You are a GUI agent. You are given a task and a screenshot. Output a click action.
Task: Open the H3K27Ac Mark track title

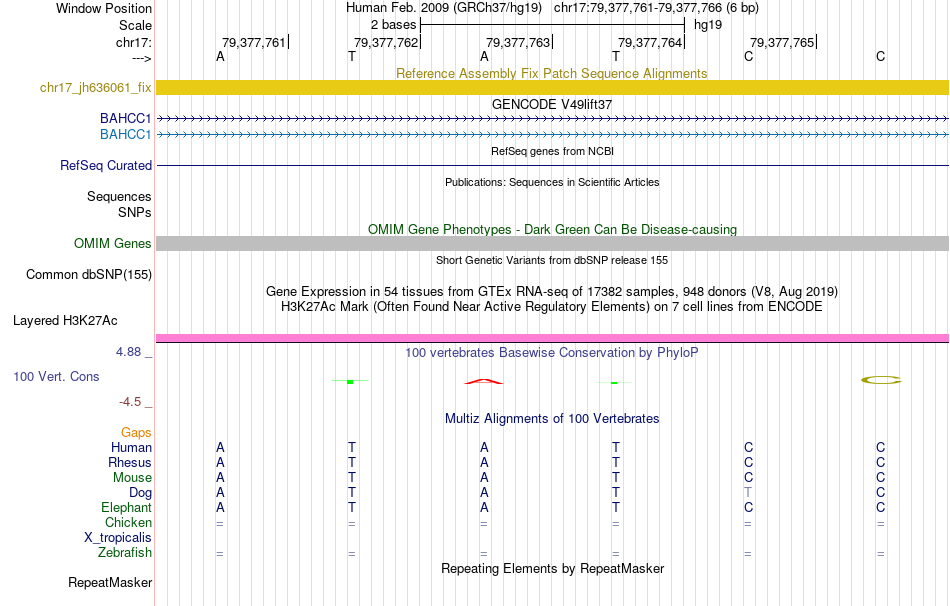(552, 307)
